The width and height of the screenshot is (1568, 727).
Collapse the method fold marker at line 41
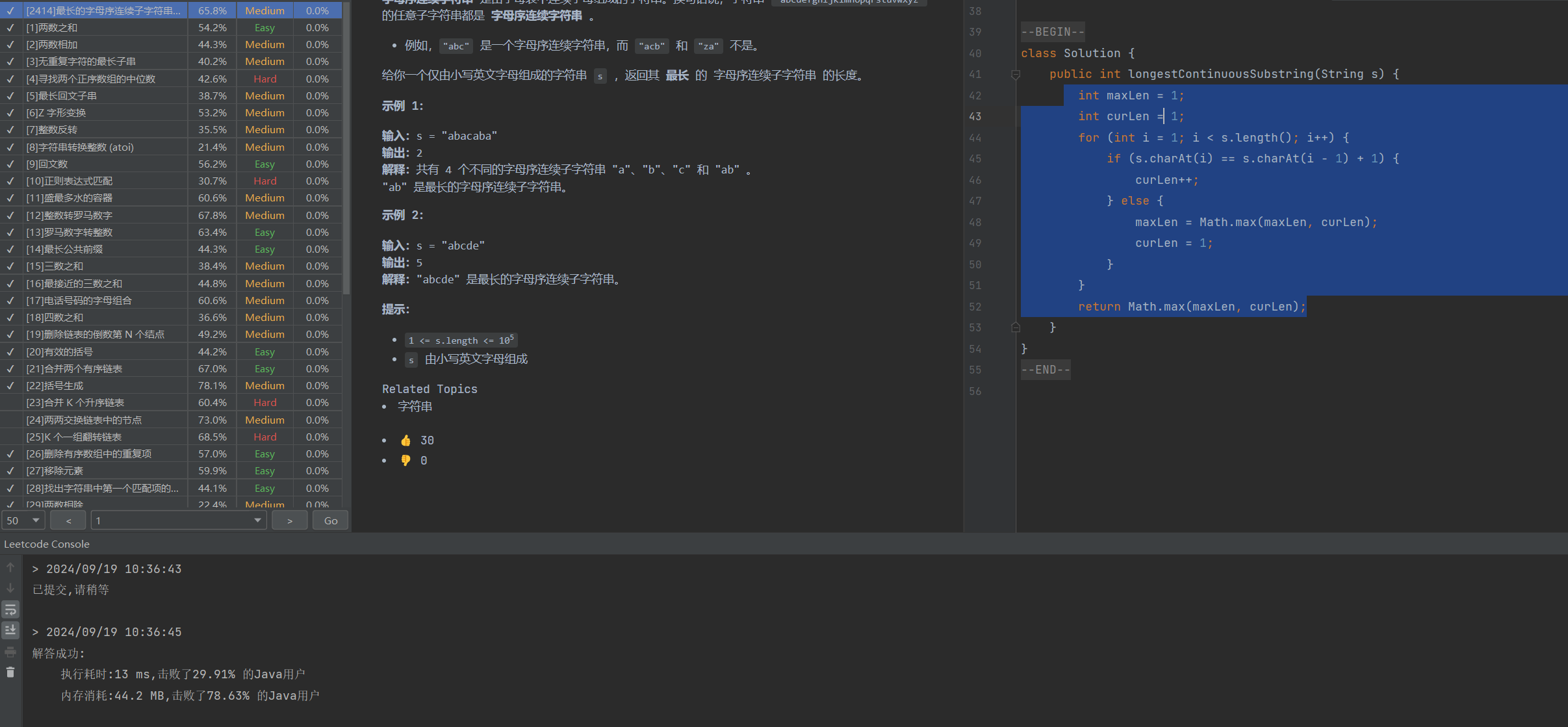coord(1016,75)
